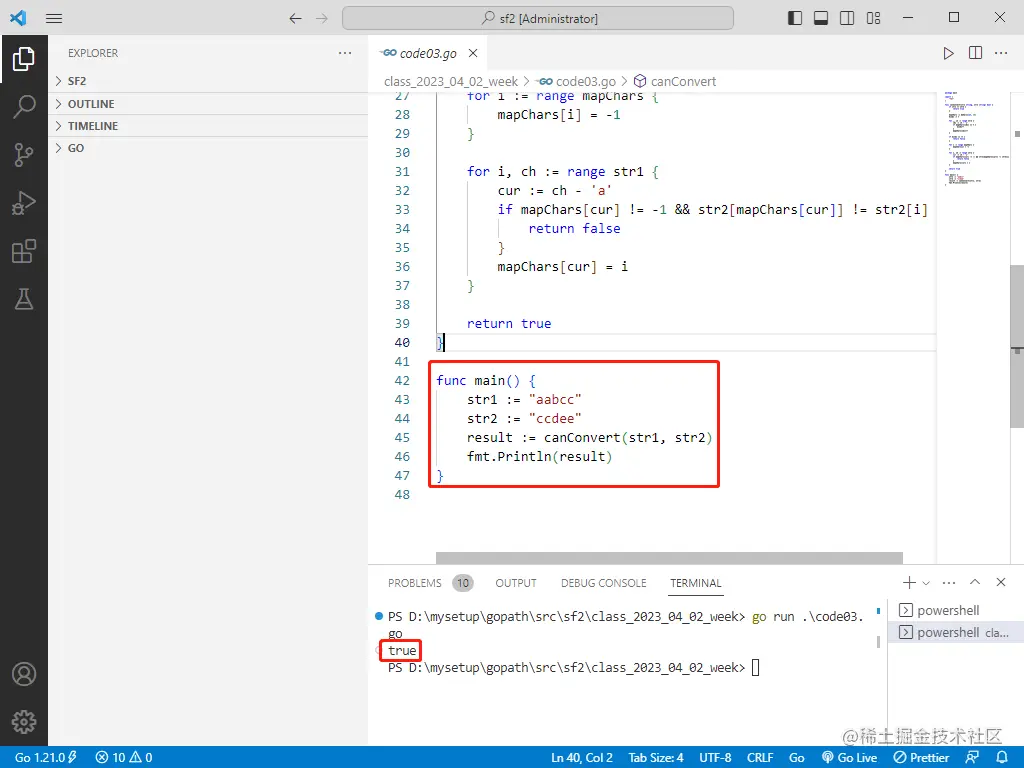The width and height of the screenshot is (1024, 768).
Task: Navigate forward with the right arrow
Action: [x=322, y=18]
